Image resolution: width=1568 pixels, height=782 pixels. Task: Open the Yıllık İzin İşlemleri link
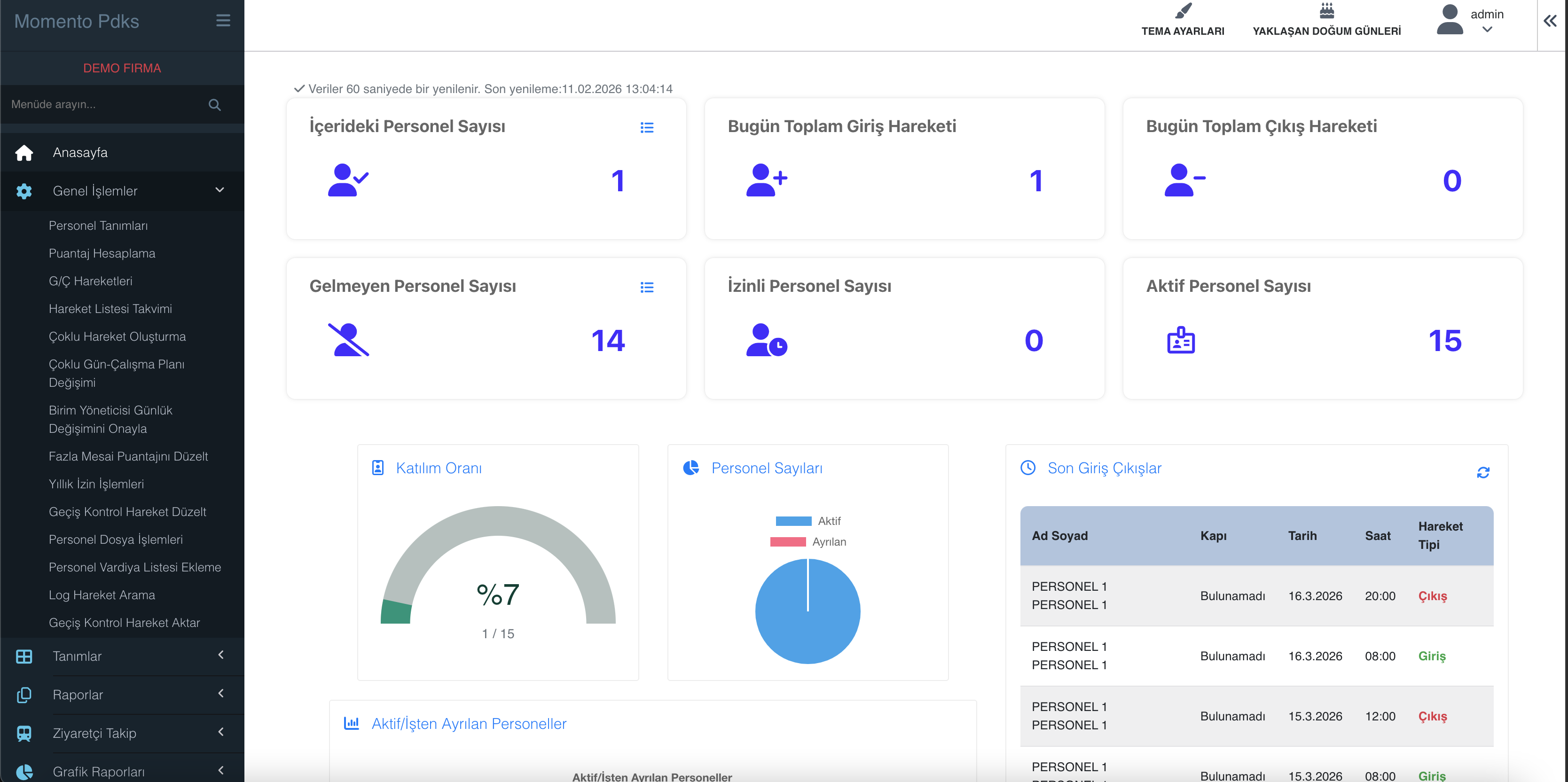[x=96, y=485]
